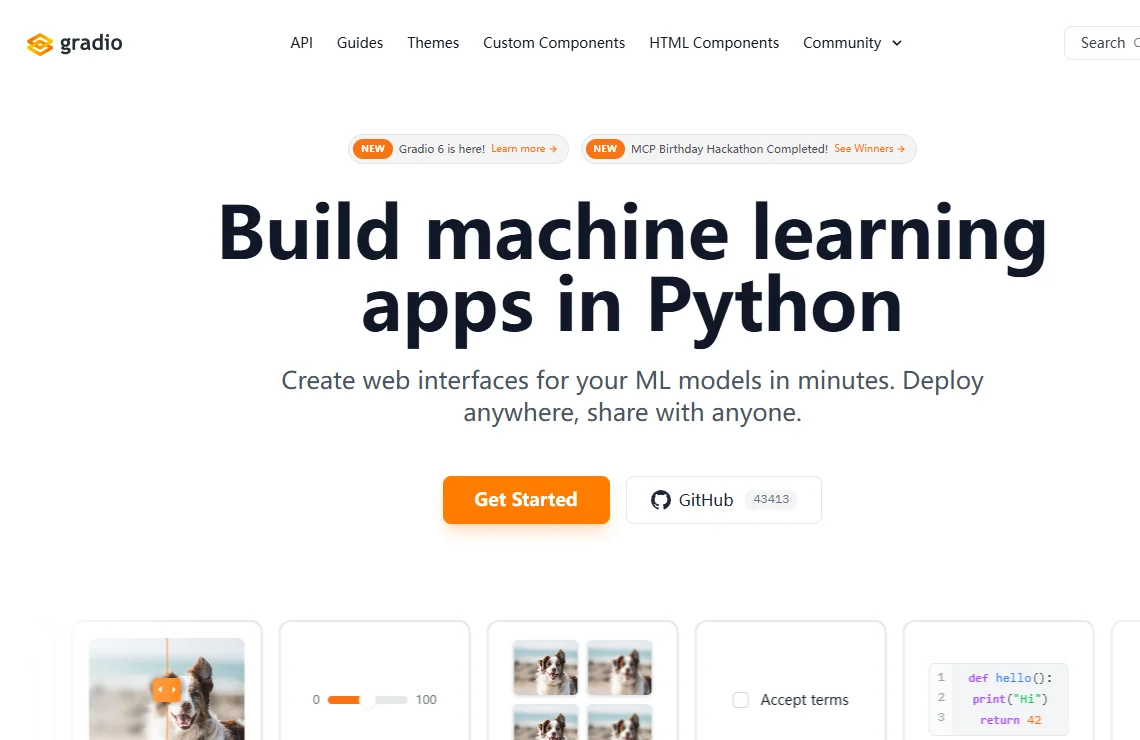This screenshot has width=1140, height=740.
Task: Expand the Community dropdown menu
Action: click(852, 43)
